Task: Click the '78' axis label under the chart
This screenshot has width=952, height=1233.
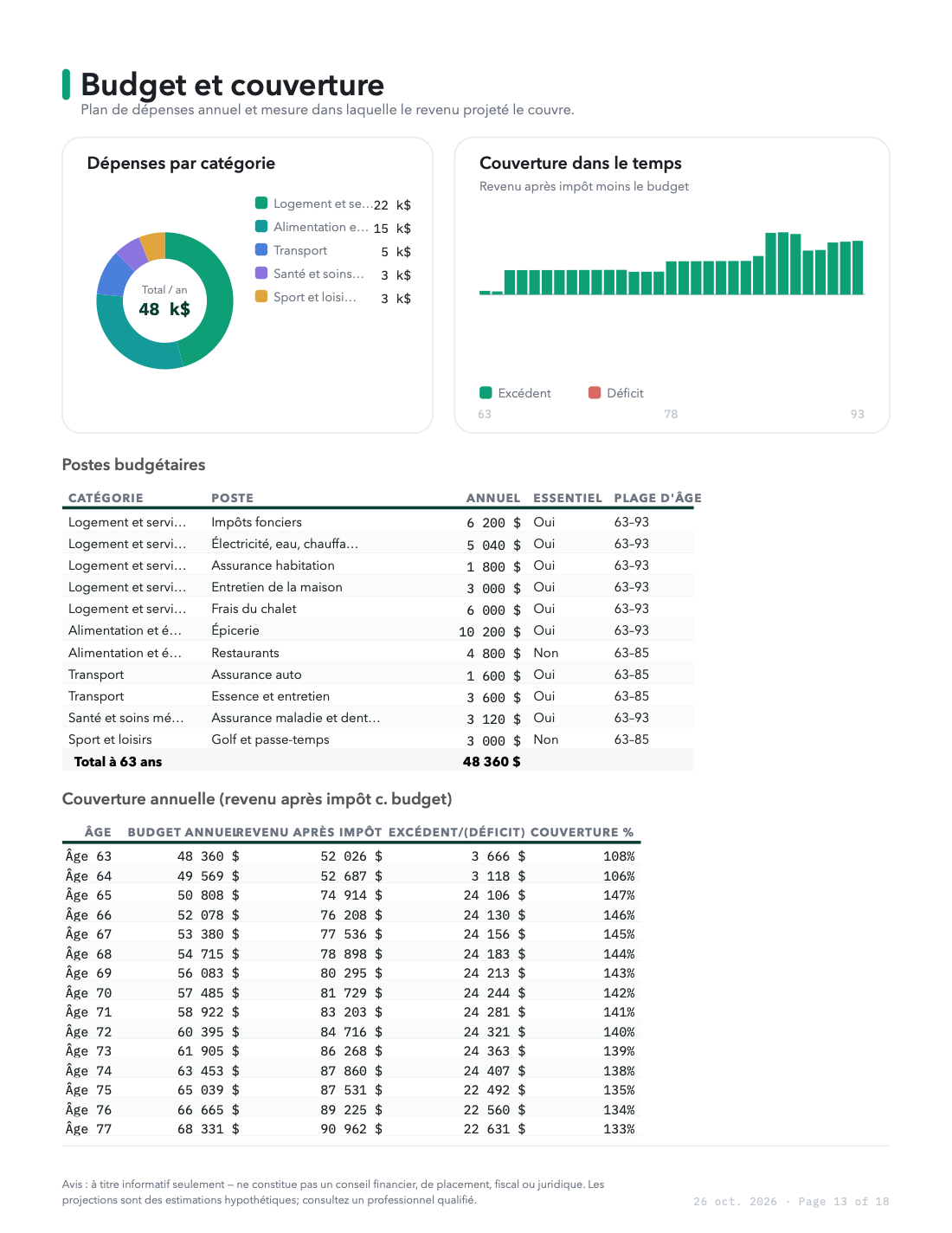Action: [x=671, y=414]
